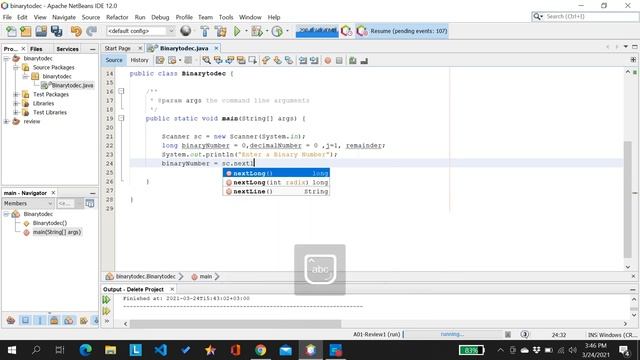
Task: Click the Profile Project icon
Action: tap(277, 31)
